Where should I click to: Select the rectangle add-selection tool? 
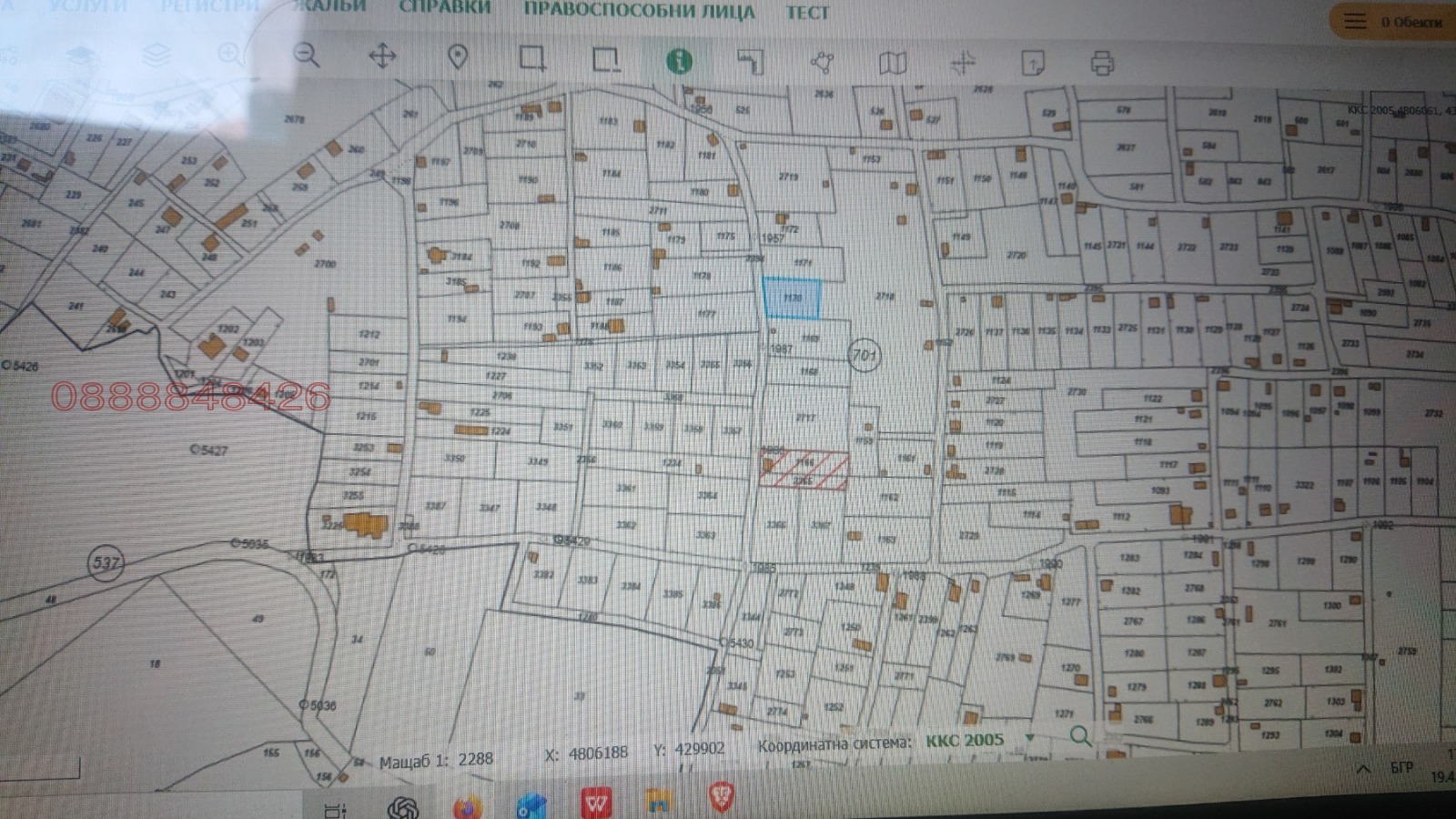pyautogui.click(x=532, y=59)
